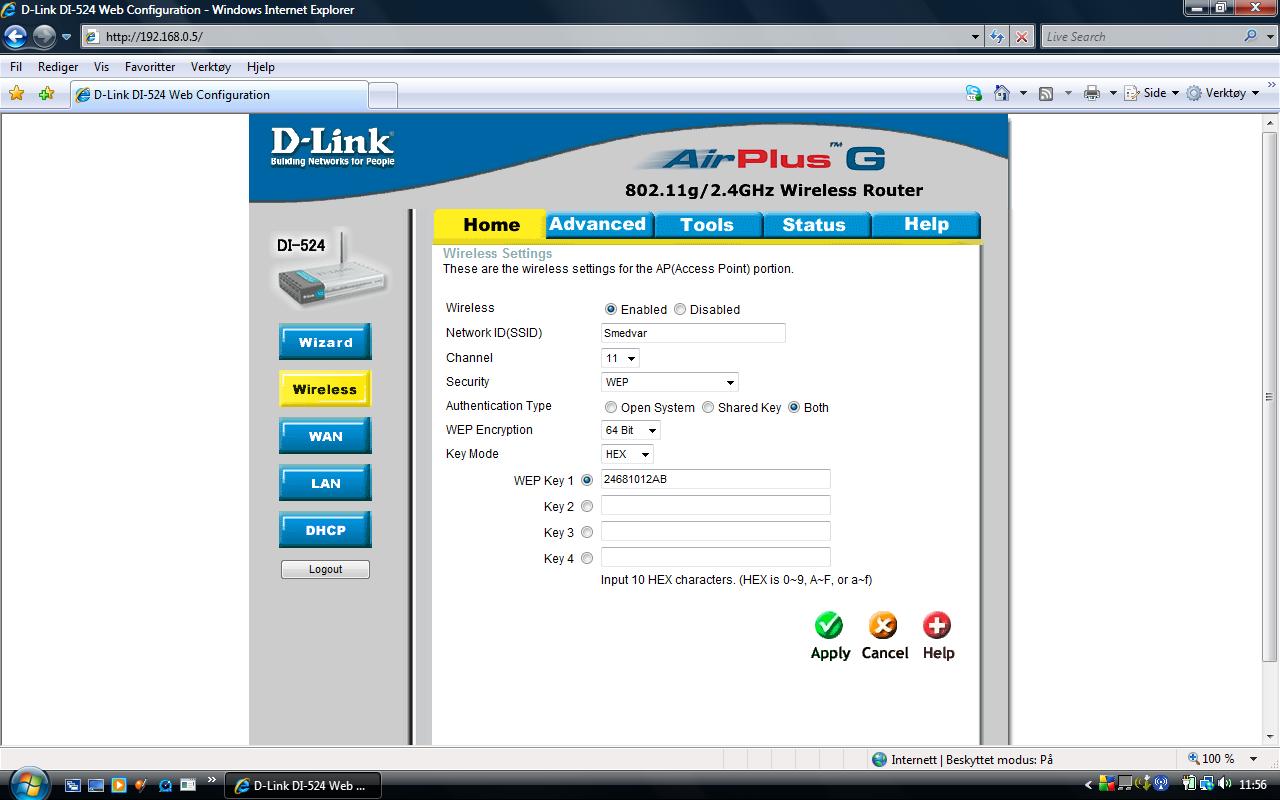
Task: Click the browser Back arrow button
Action: tap(15, 37)
